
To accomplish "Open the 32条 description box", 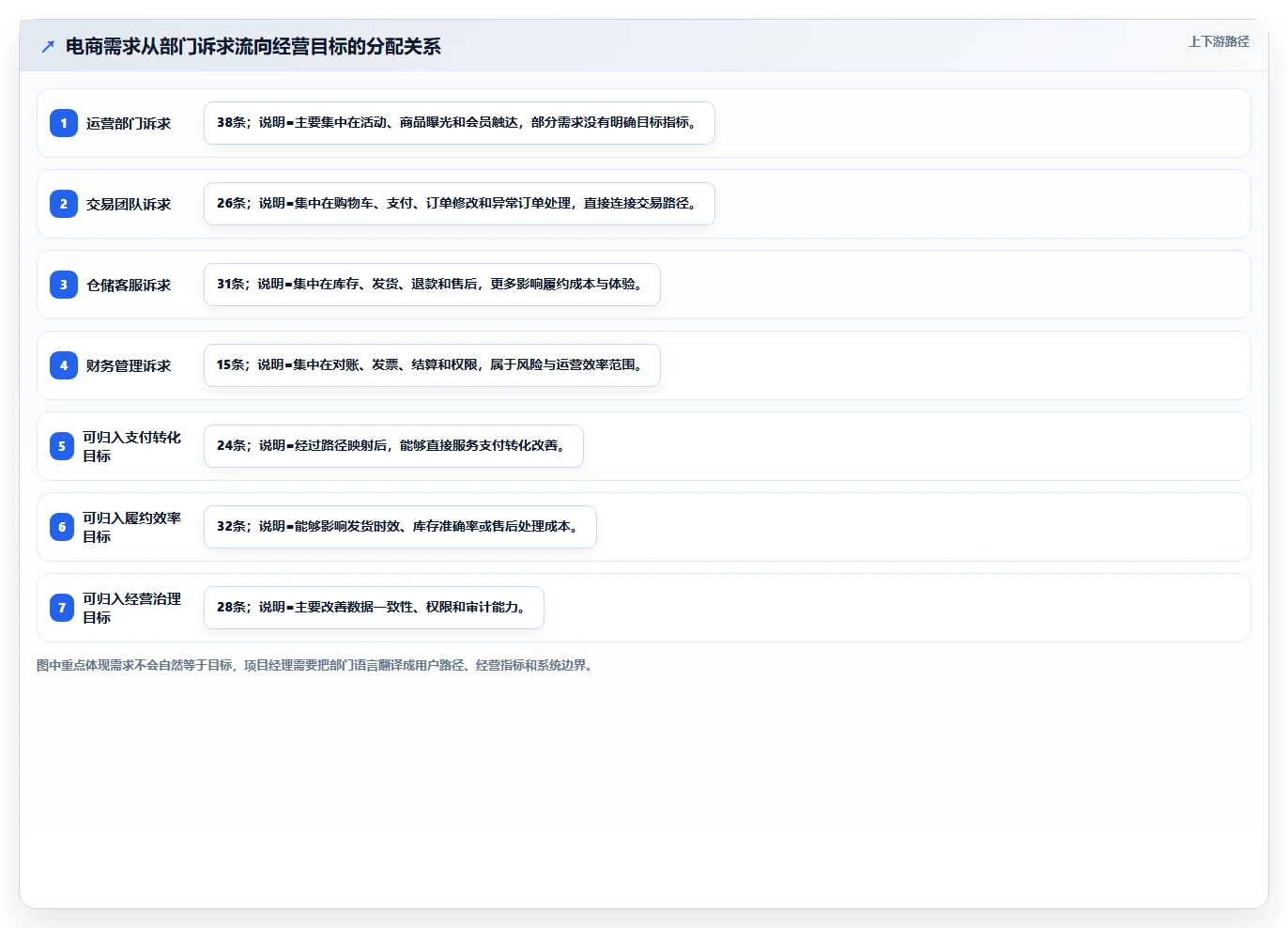I will 400,527.
